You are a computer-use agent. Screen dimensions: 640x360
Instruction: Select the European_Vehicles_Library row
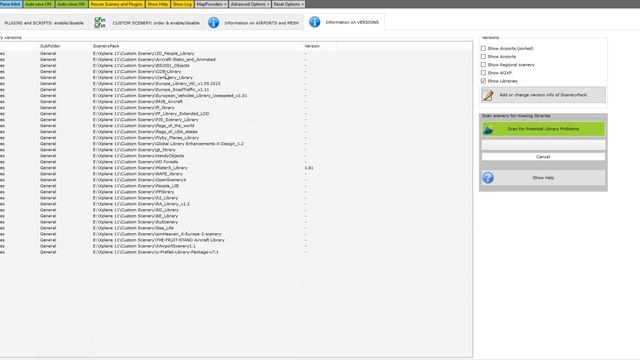tap(236, 96)
